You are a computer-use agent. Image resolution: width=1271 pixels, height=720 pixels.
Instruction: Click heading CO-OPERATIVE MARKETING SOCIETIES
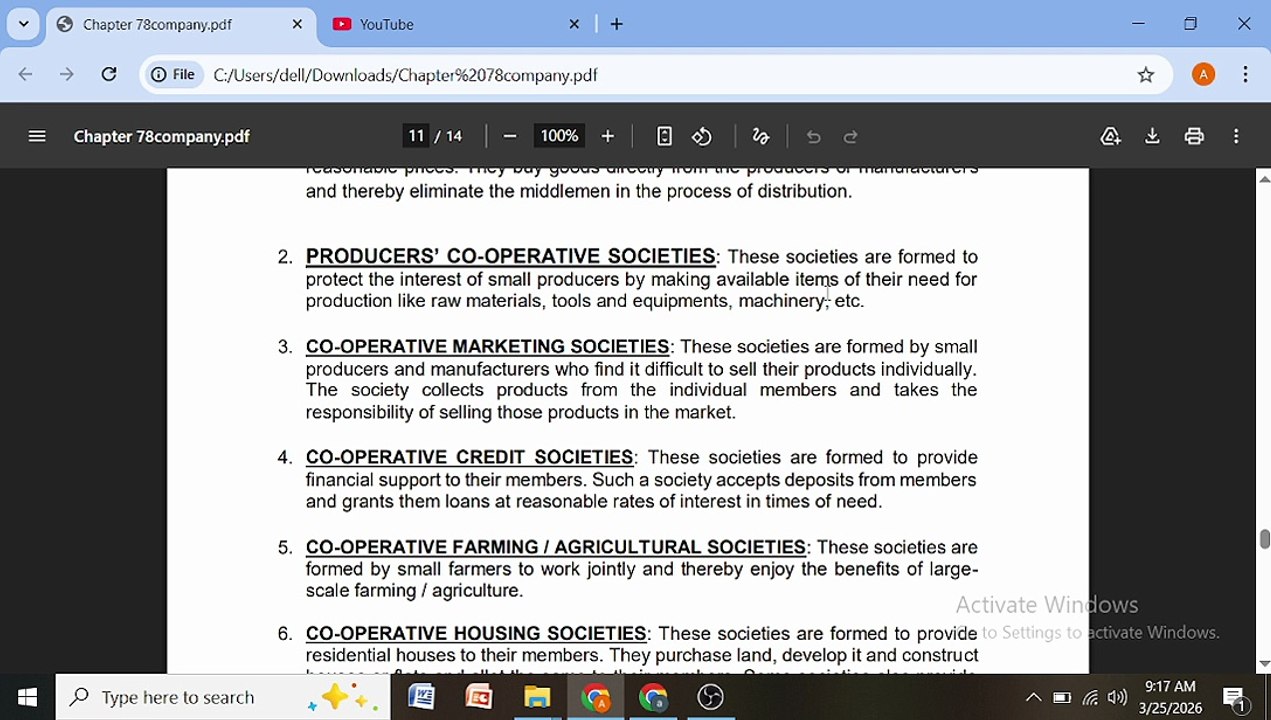pos(487,347)
